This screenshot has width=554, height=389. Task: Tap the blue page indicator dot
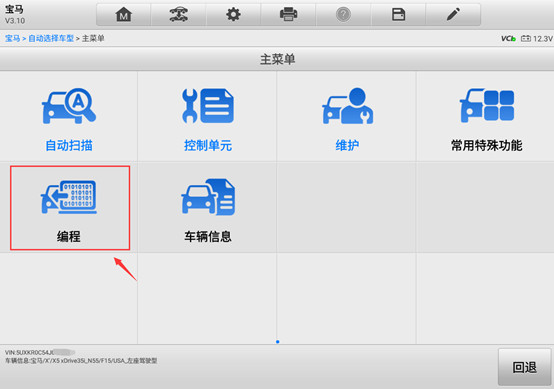click(278, 342)
